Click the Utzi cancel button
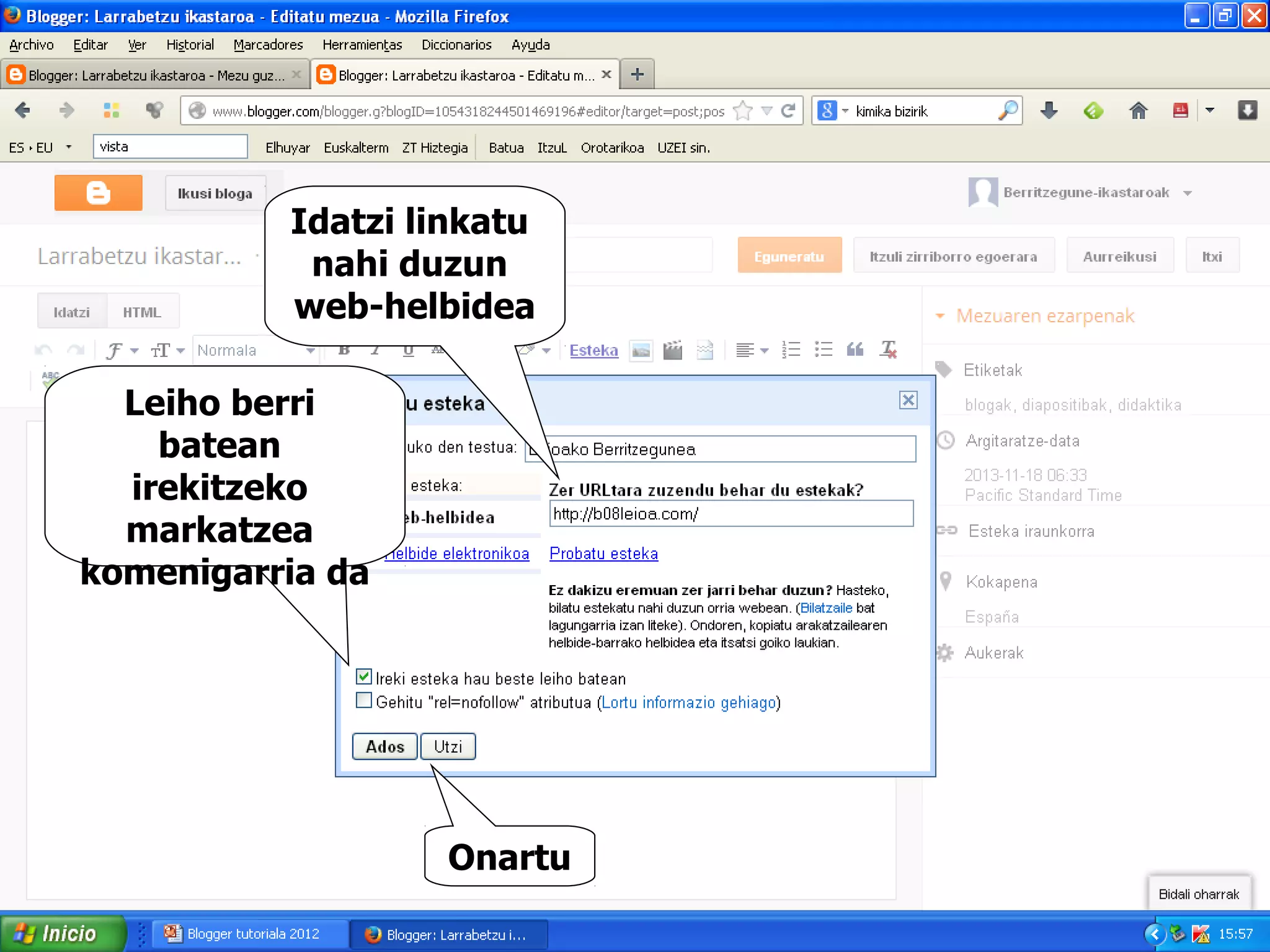Image resolution: width=1270 pixels, height=952 pixels. 448,747
